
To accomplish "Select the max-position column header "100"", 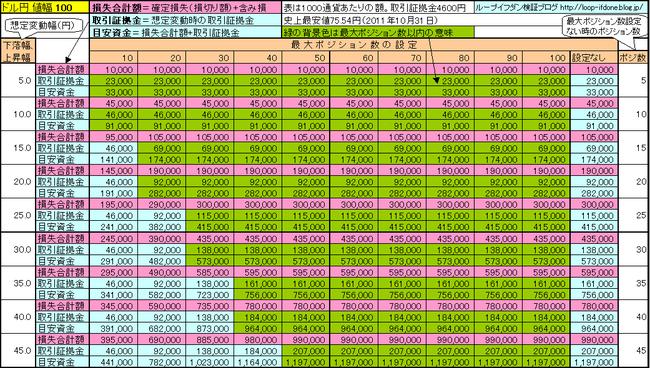I will (x=547, y=58).
